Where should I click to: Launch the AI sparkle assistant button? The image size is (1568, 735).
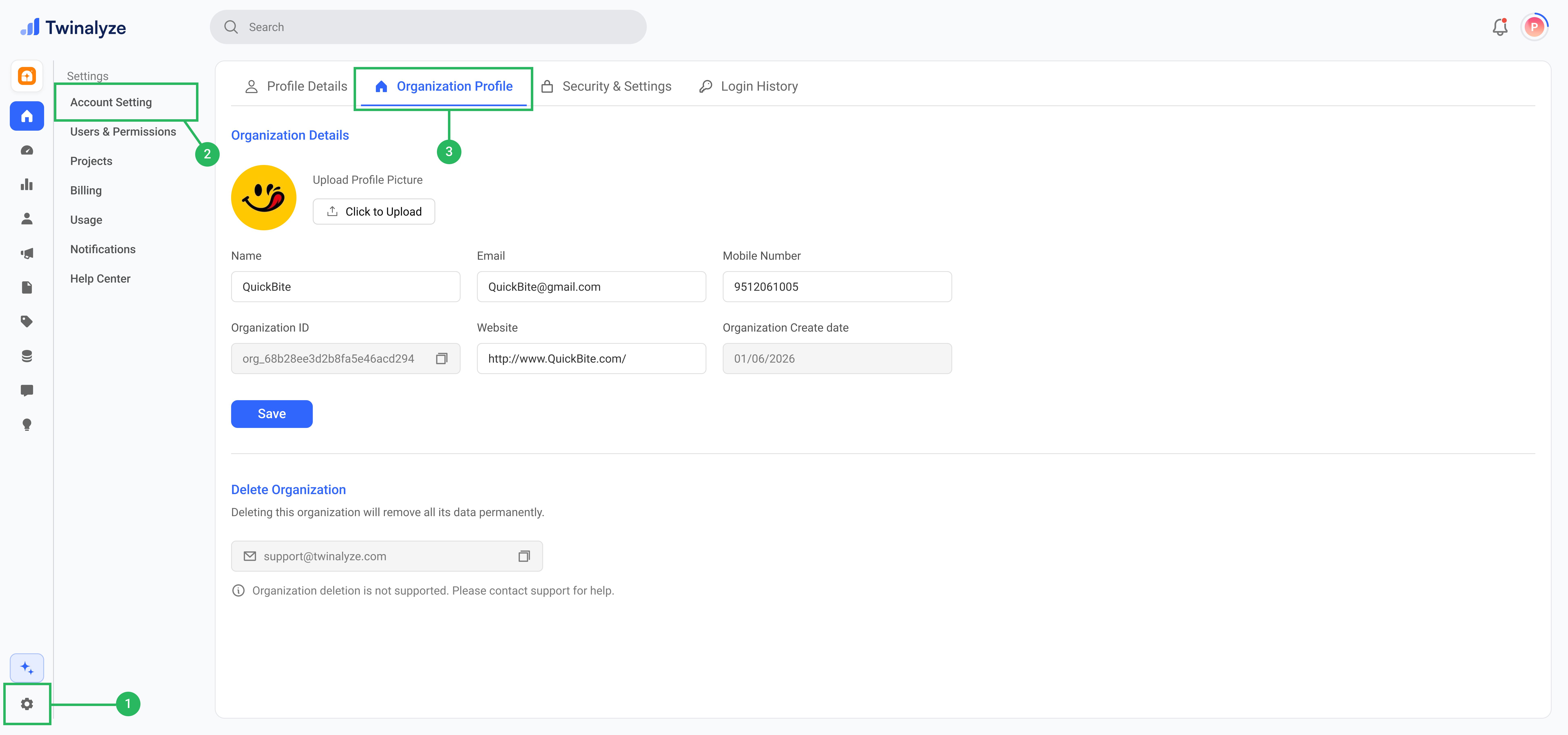(x=27, y=668)
